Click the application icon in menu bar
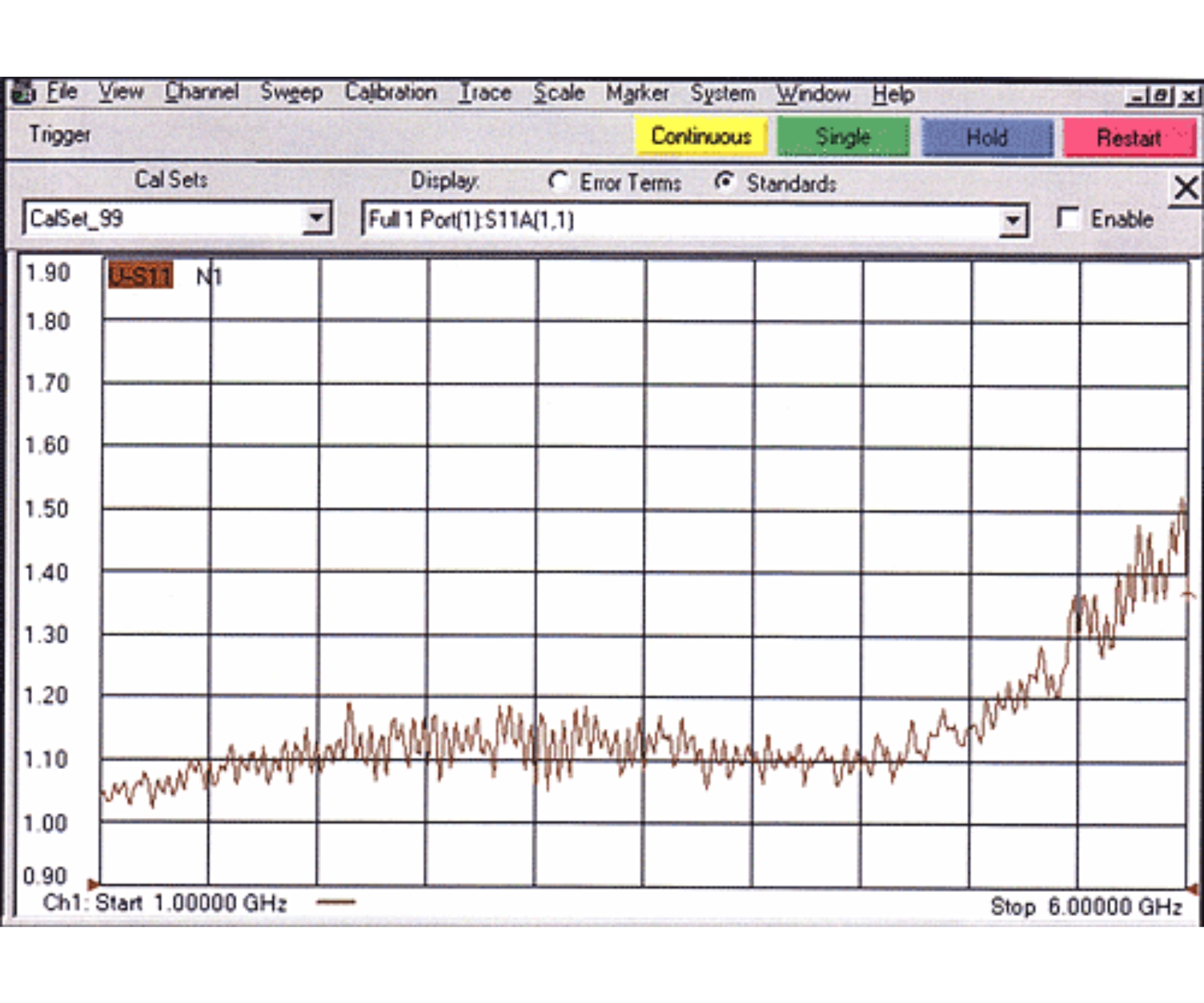Screen dimensions: 1204x1003 (23, 92)
